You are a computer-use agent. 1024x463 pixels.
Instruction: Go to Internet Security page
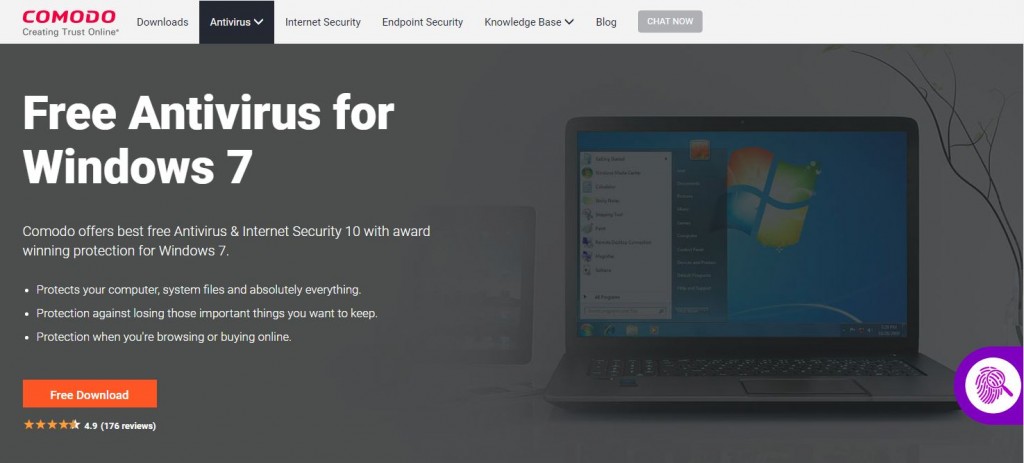point(323,22)
